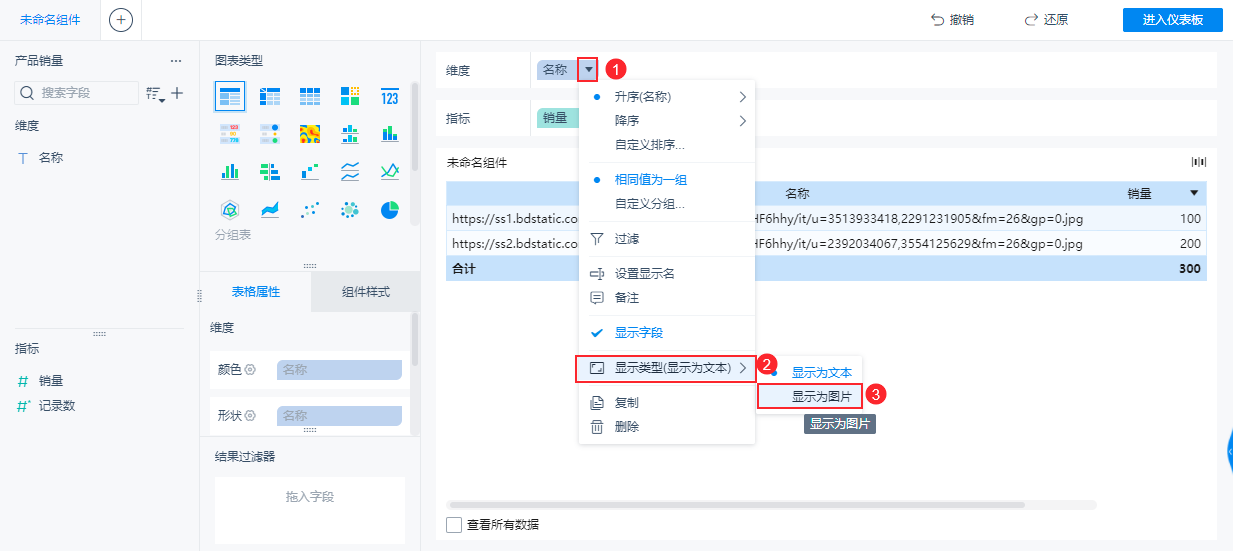Screen dimensions: 1233x551
Task: Click the 销量 pill in 指标 row
Action: click(558, 118)
